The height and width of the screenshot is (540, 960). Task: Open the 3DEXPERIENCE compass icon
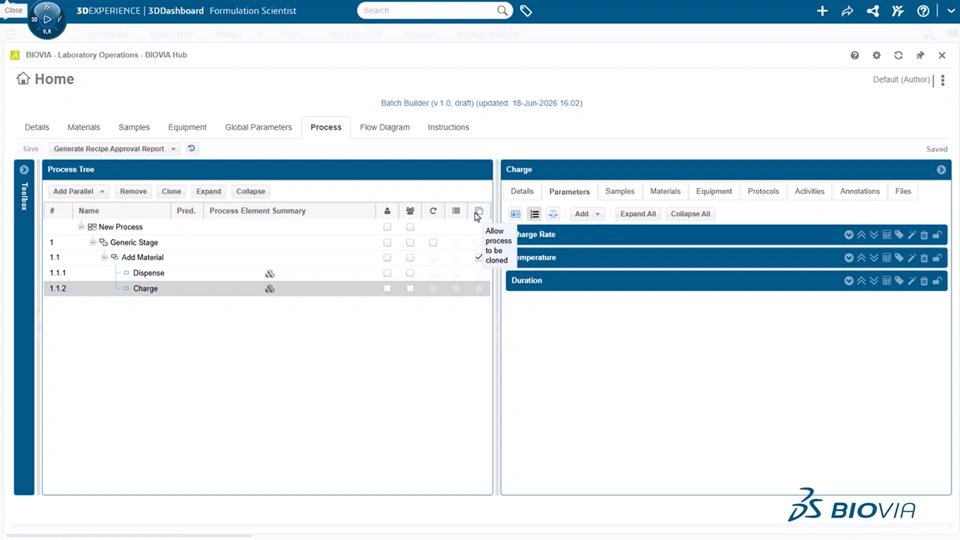(x=47, y=19)
